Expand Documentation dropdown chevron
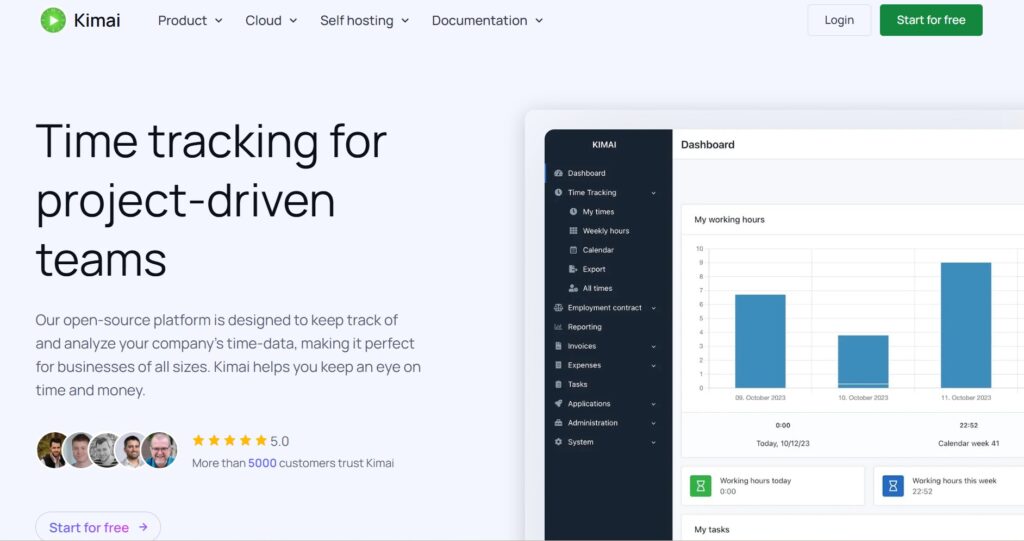Screen dimensions: 1024x541 tap(539, 21)
